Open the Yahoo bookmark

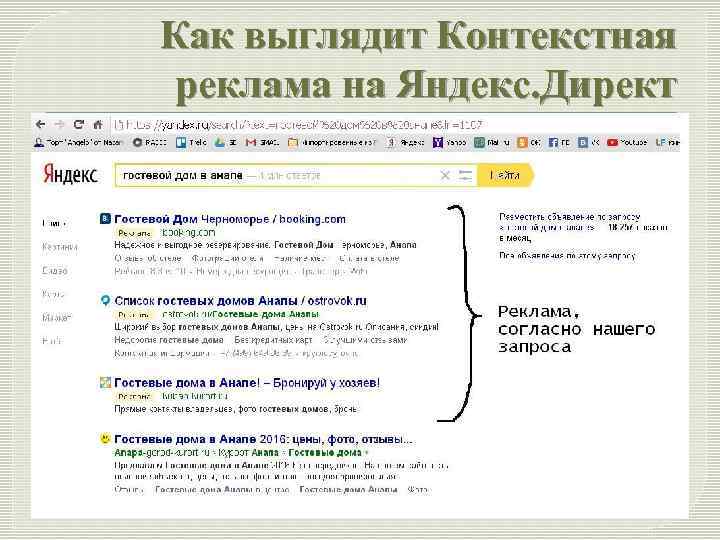point(450,143)
